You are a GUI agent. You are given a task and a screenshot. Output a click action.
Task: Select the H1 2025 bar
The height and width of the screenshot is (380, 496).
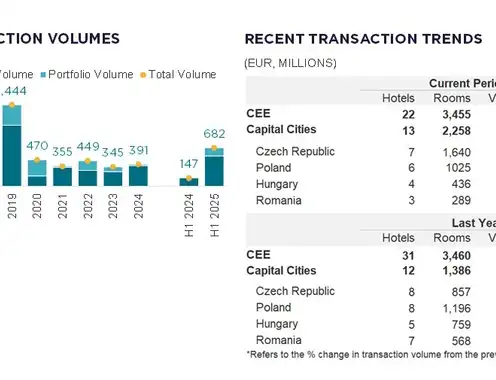[x=214, y=167]
